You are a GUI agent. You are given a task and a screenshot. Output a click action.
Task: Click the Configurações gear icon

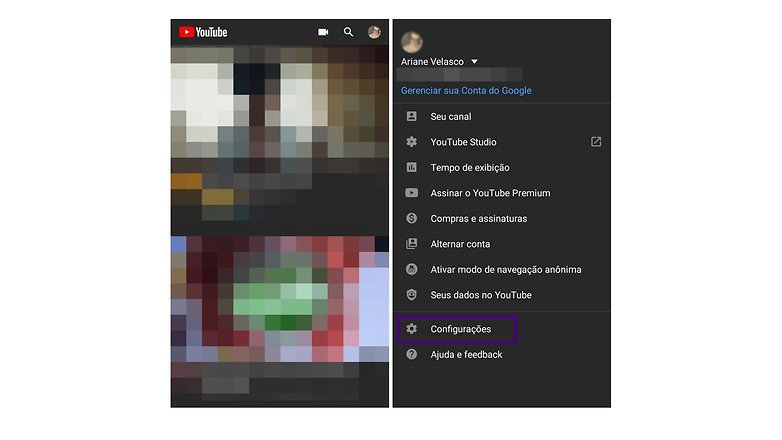pyautogui.click(x=411, y=329)
